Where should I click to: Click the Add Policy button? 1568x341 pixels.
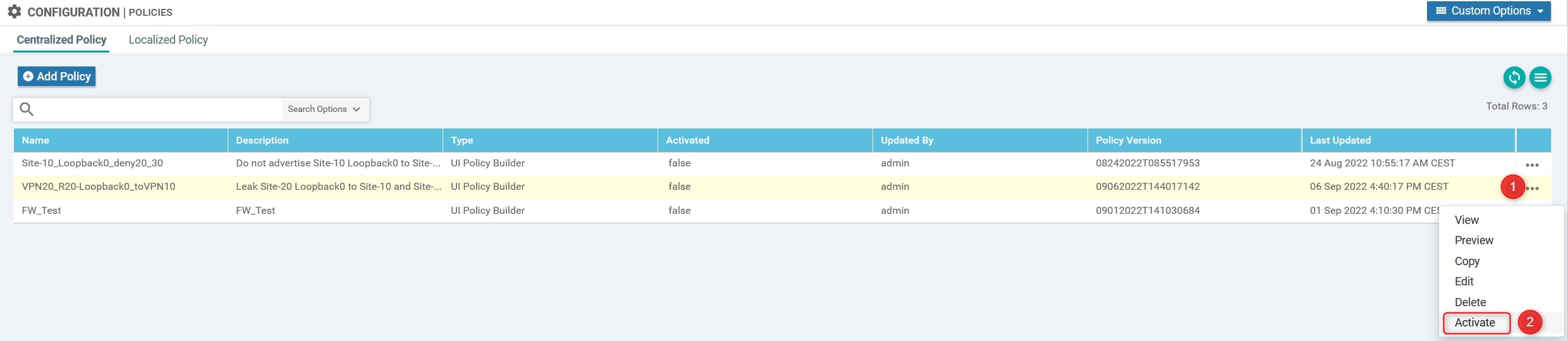(57, 77)
